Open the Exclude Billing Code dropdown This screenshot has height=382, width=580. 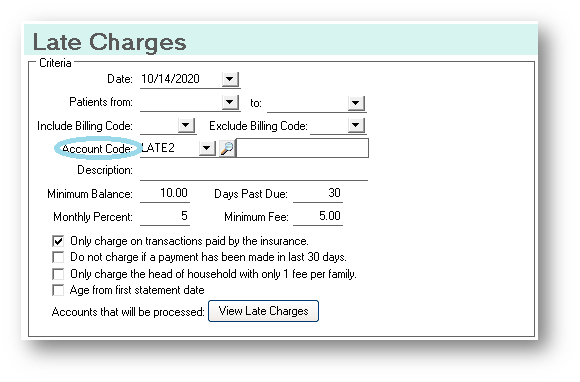(356, 125)
